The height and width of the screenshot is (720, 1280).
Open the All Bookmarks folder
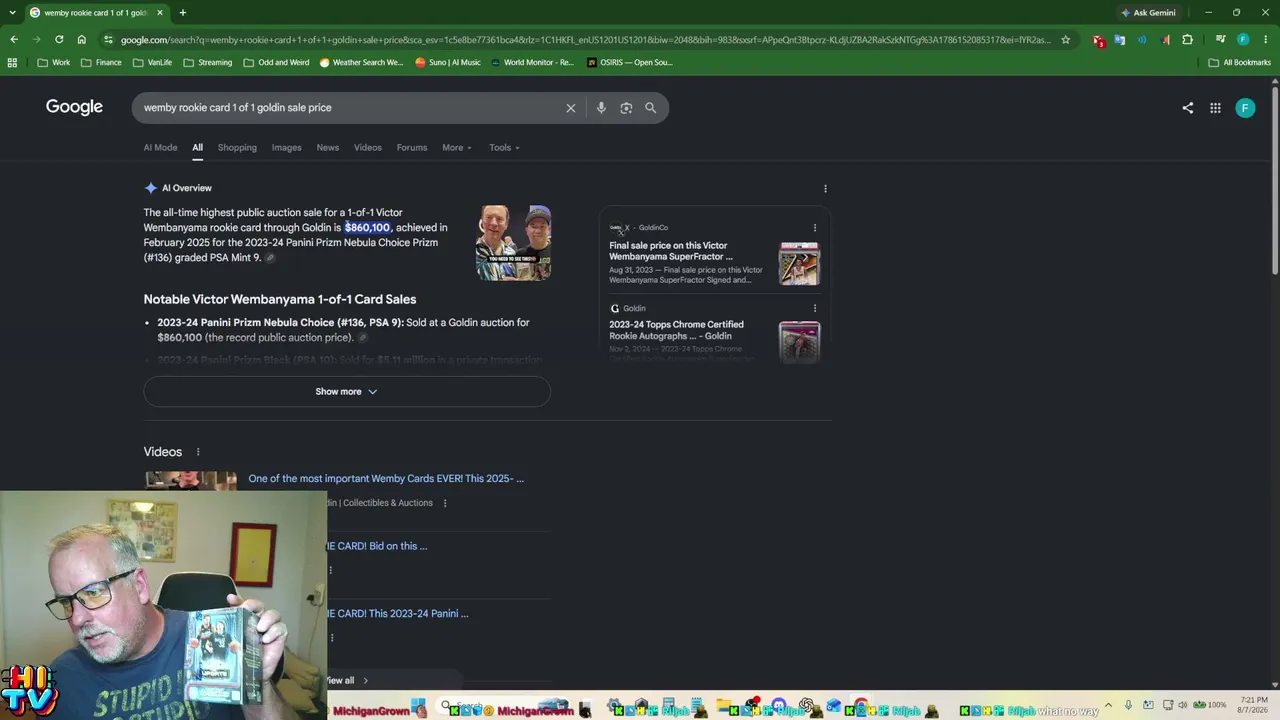point(1240,62)
